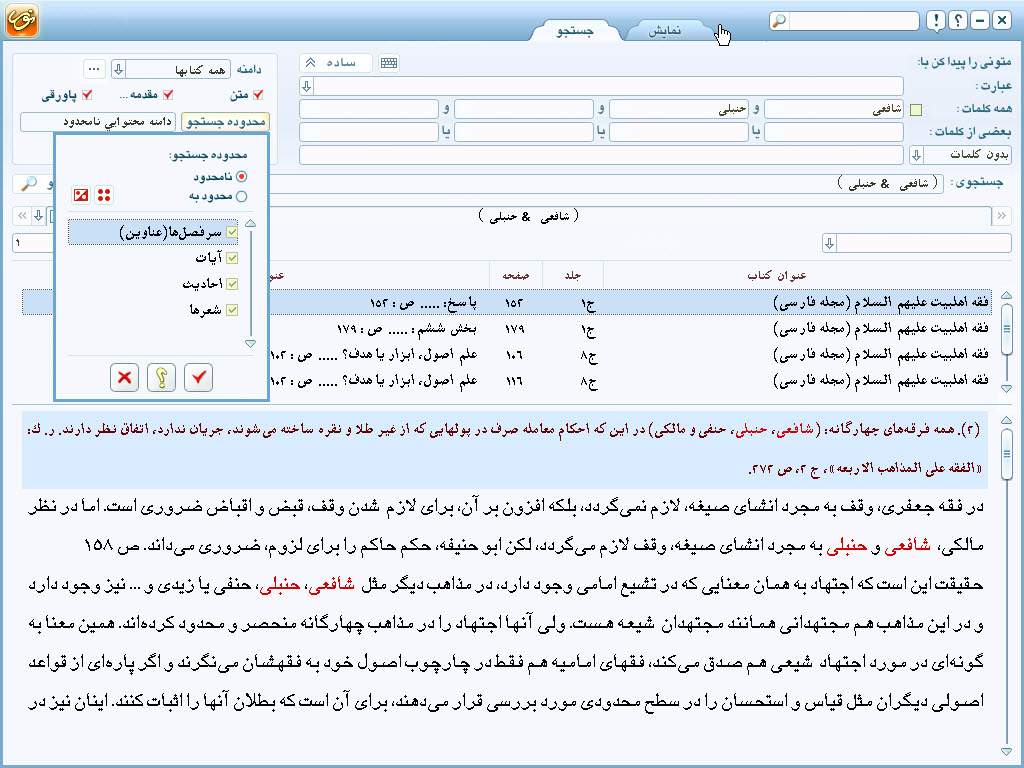Open the نمایش tab
The image size is (1024, 768).
(665, 31)
